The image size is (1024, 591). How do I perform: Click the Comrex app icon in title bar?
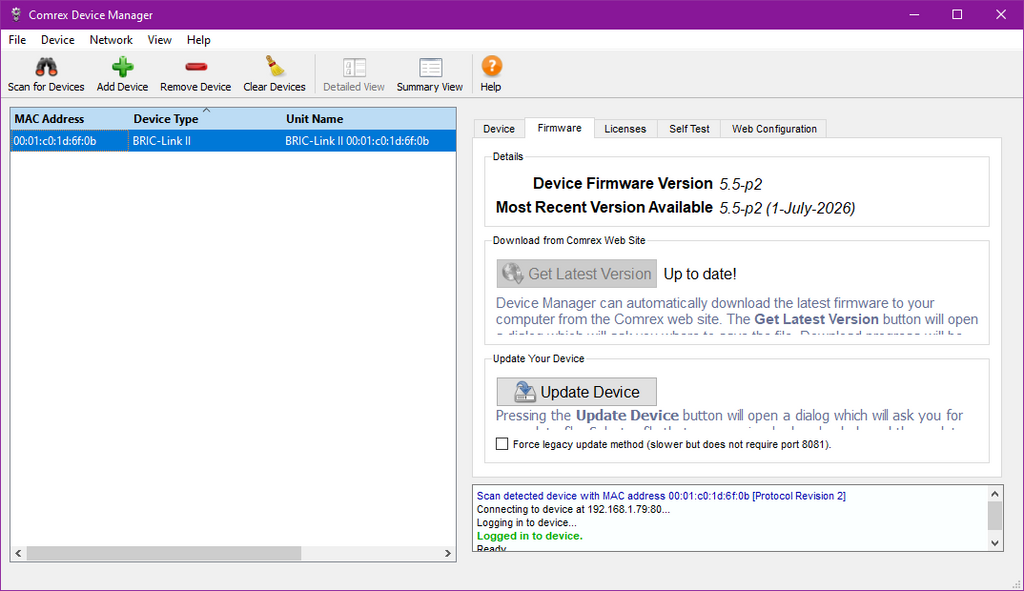coord(16,14)
